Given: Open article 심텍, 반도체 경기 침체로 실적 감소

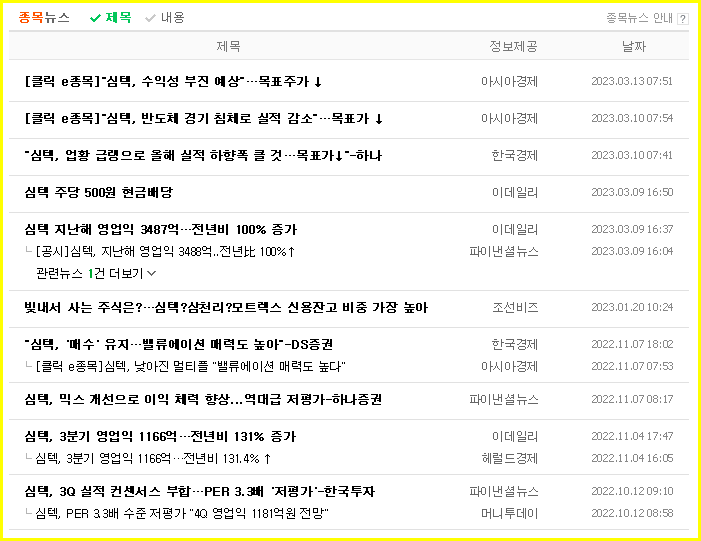Looking at the screenshot, I should pos(204,118).
